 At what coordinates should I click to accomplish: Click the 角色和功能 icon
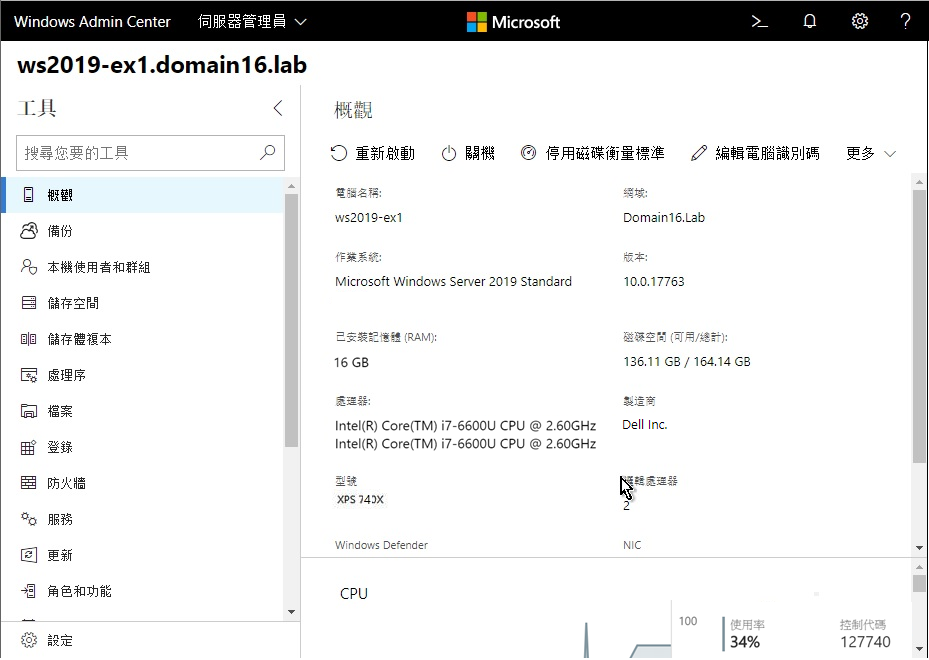pyautogui.click(x=28, y=591)
